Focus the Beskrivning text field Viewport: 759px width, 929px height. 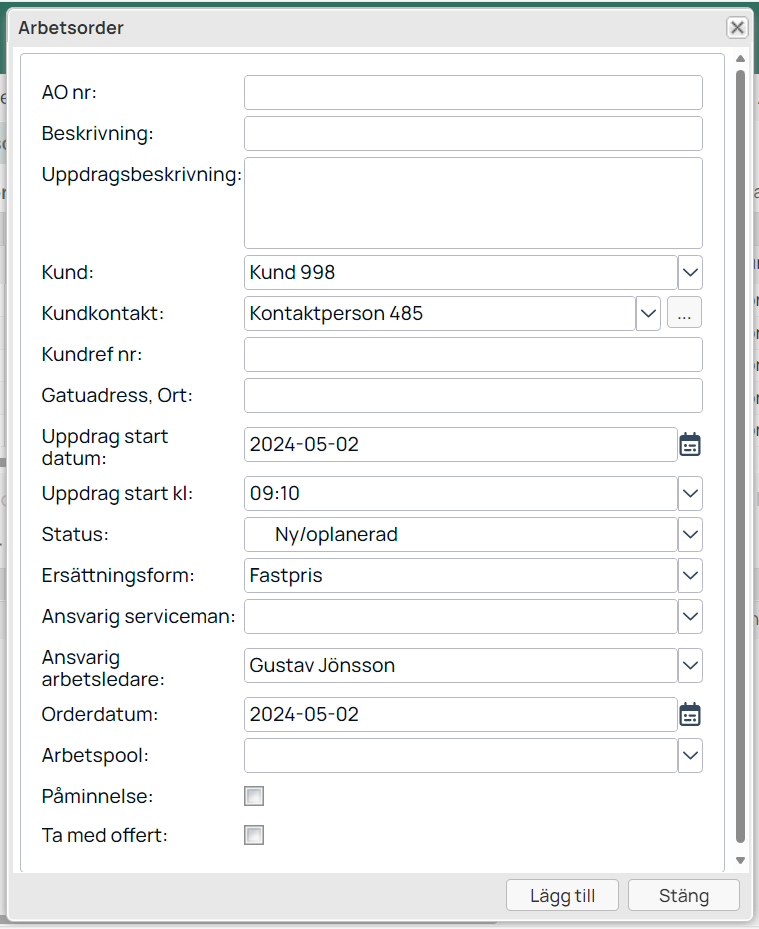[x=473, y=133]
